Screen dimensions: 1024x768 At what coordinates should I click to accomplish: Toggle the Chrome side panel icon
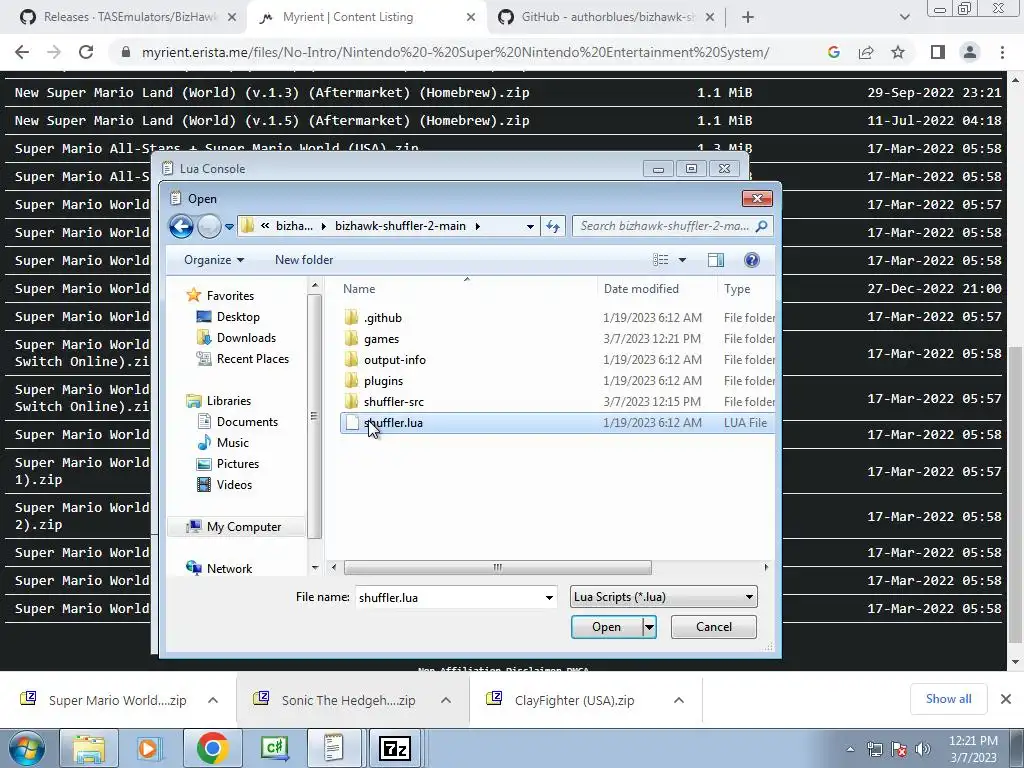(x=938, y=52)
